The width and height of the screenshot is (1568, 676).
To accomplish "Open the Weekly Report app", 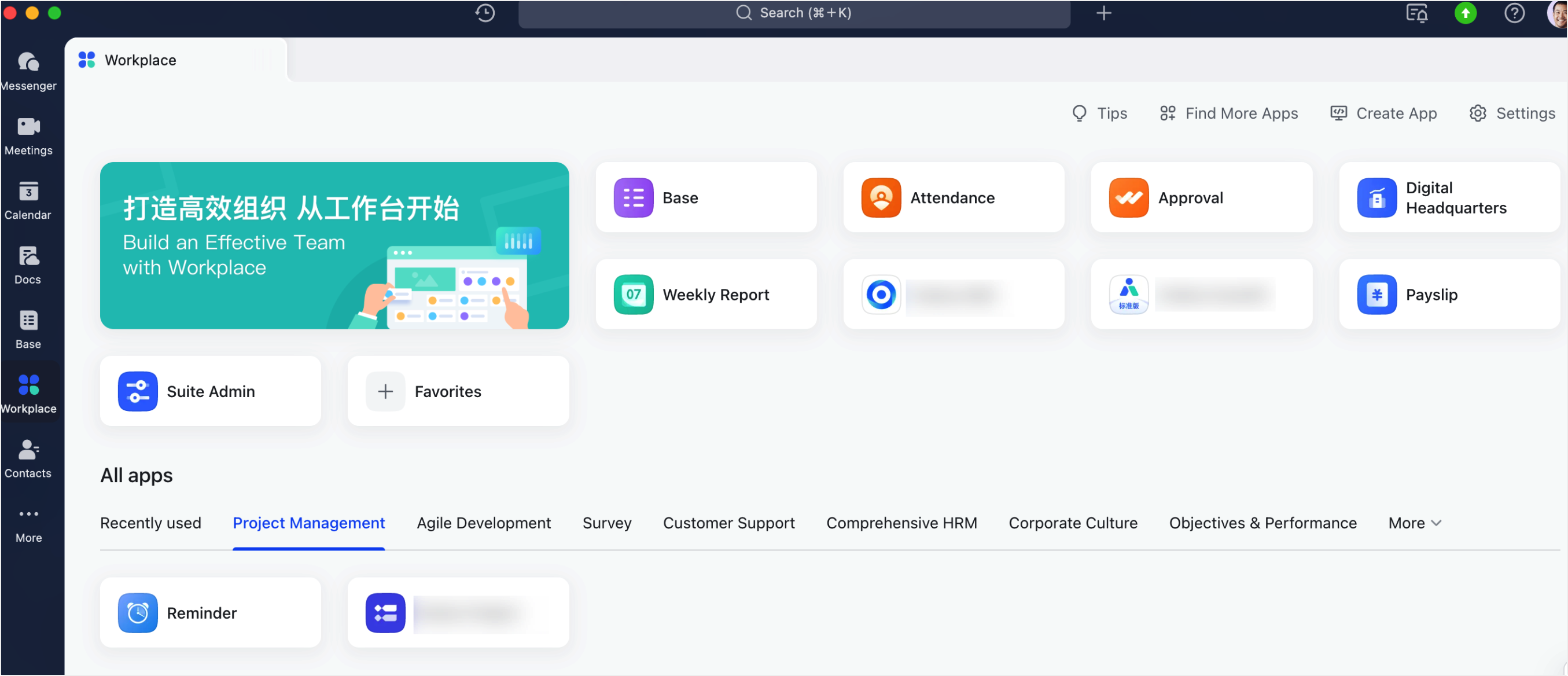I will tap(706, 294).
